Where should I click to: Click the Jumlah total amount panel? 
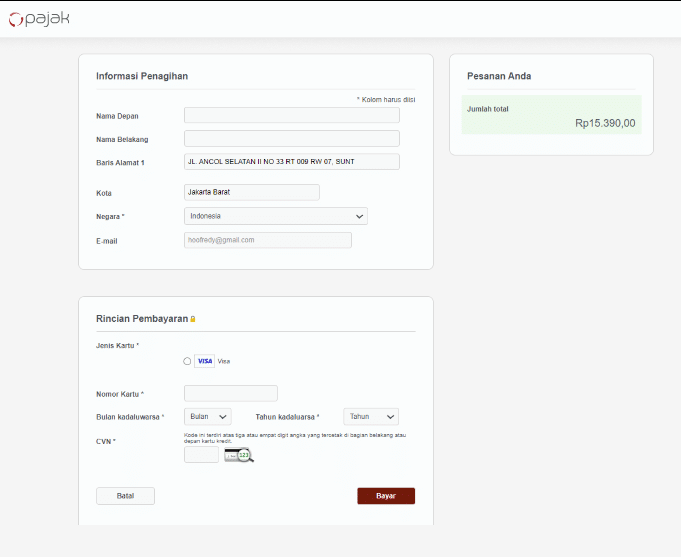(x=551, y=115)
